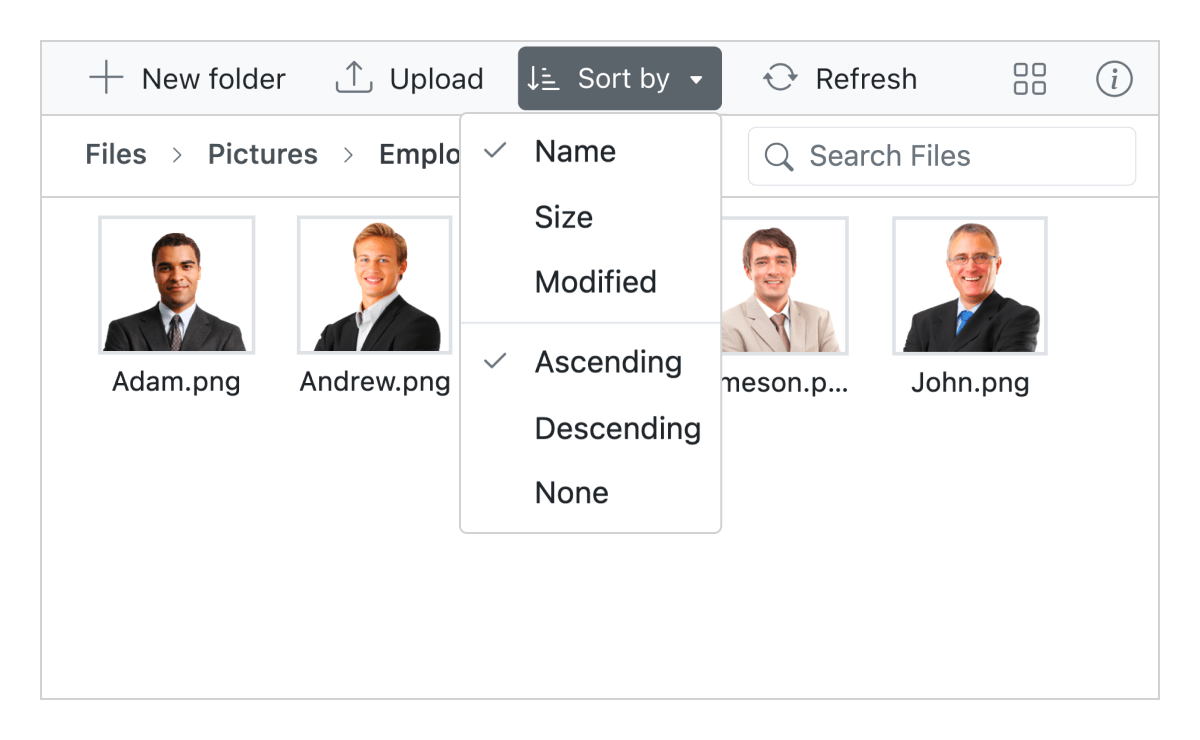Choose Size from the sort menu
Screen dimensions: 1200x740
564,217
